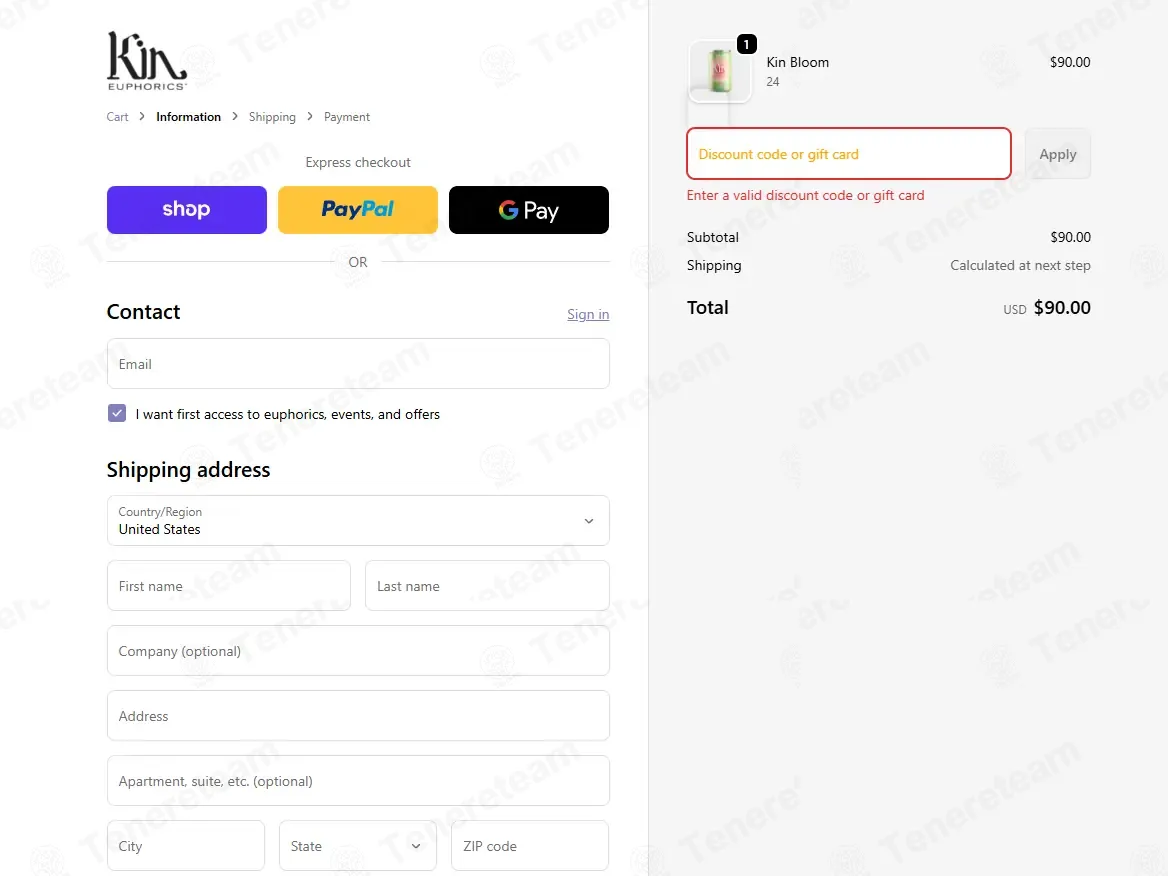The width and height of the screenshot is (1168, 876).
Task: Click the Address field
Action: coord(358,716)
